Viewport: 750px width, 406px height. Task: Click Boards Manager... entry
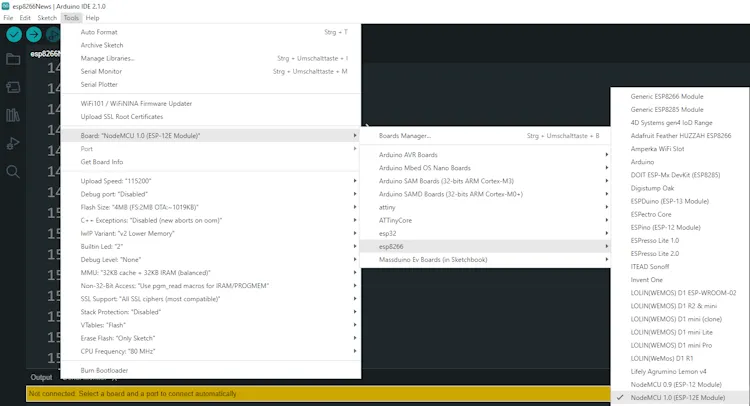[x=405, y=135]
